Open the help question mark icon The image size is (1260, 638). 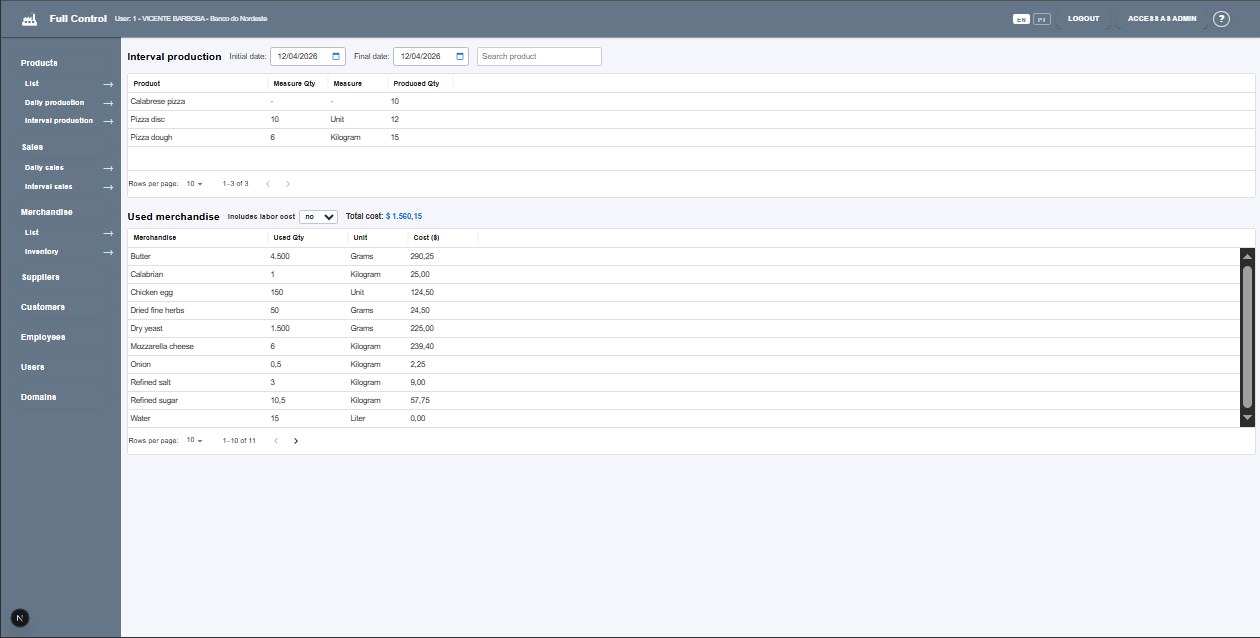(x=1221, y=19)
